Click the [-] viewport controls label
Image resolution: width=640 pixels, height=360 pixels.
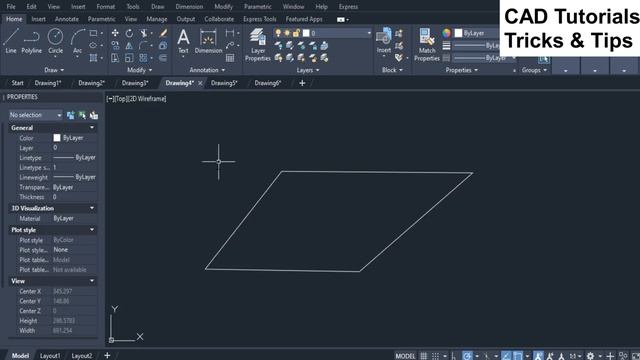coord(110,99)
